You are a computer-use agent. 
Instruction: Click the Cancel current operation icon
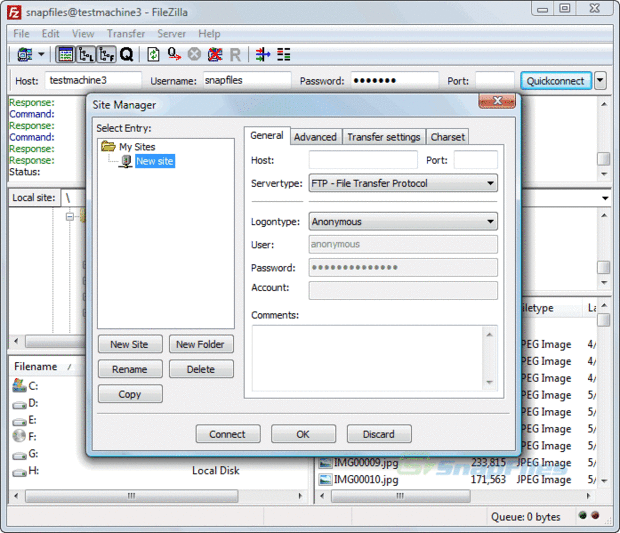pyautogui.click(x=194, y=54)
